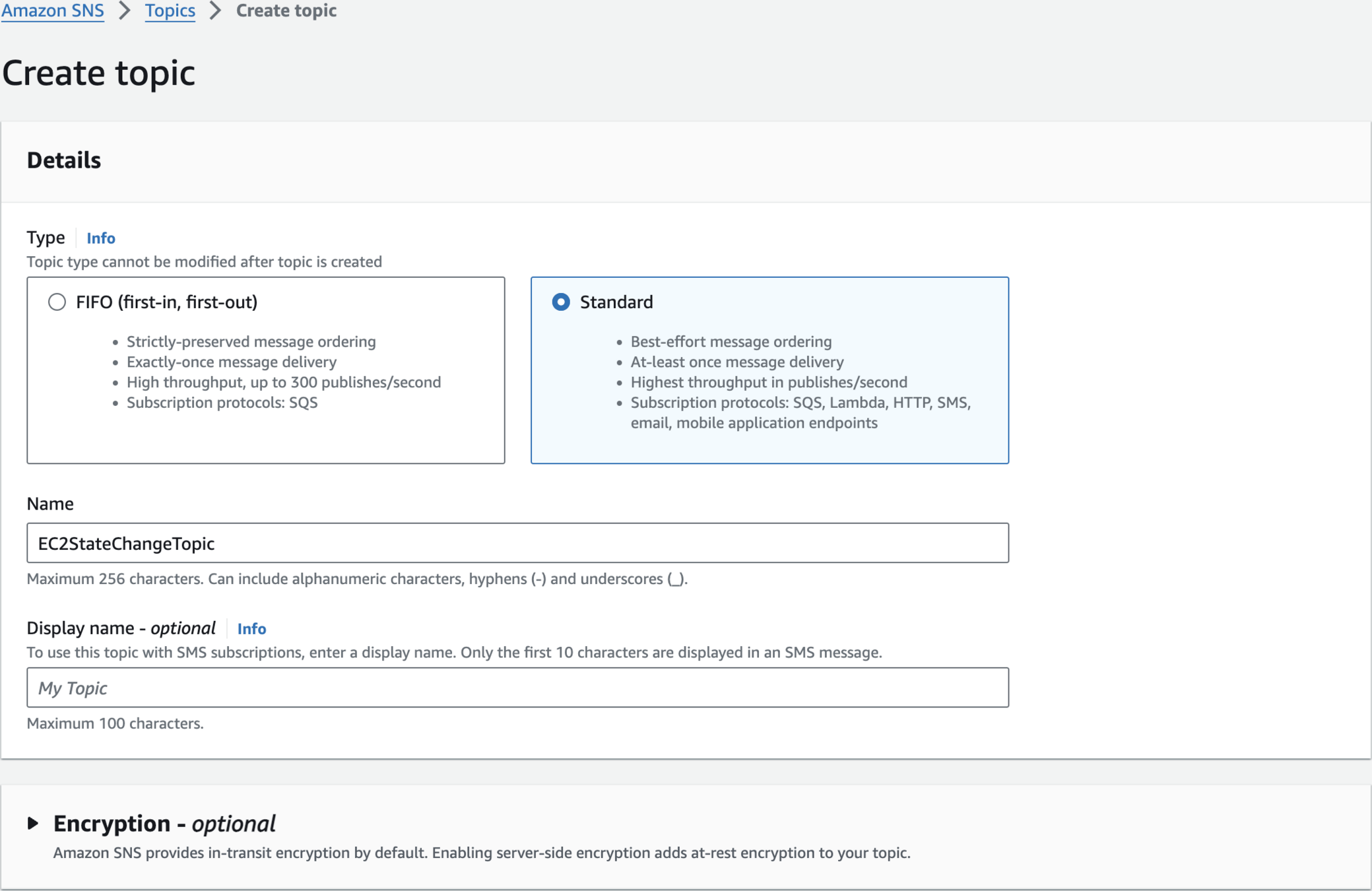This screenshot has height=891, width=1372.
Task: Click the Encryption - optional heading
Action: click(x=164, y=824)
